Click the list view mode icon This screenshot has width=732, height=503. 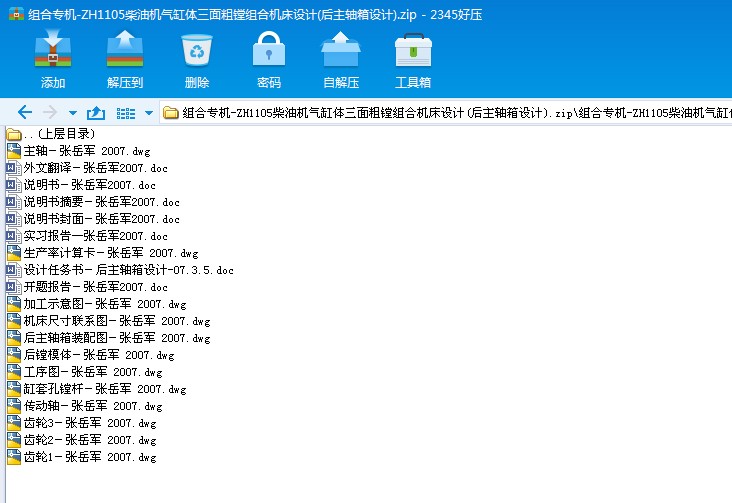tap(126, 113)
